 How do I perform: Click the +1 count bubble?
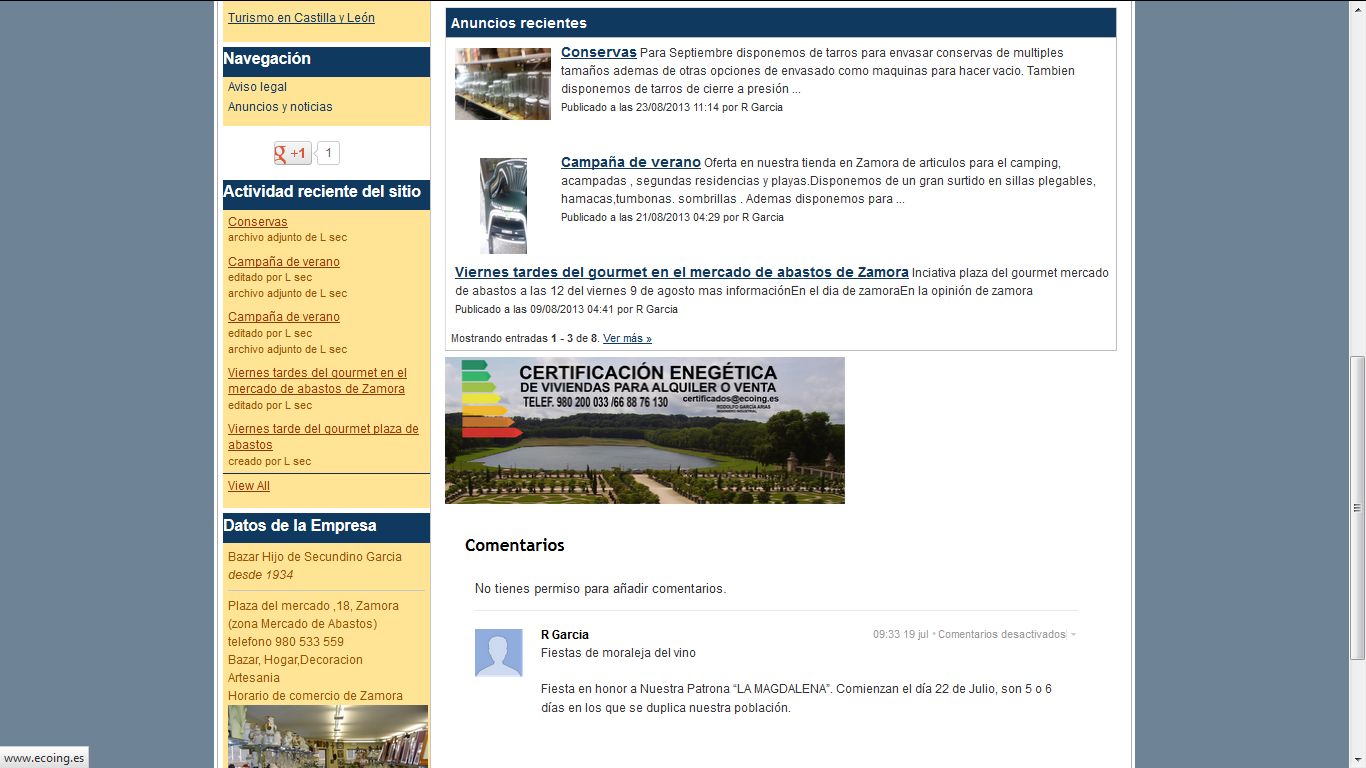tap(328, 153)
